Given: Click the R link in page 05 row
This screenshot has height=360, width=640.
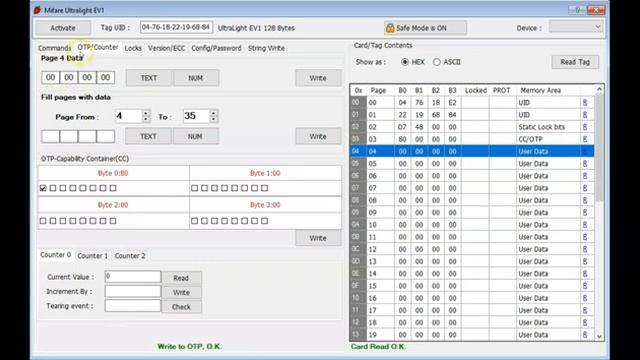Looking at the screenshot, I should 585,164.
